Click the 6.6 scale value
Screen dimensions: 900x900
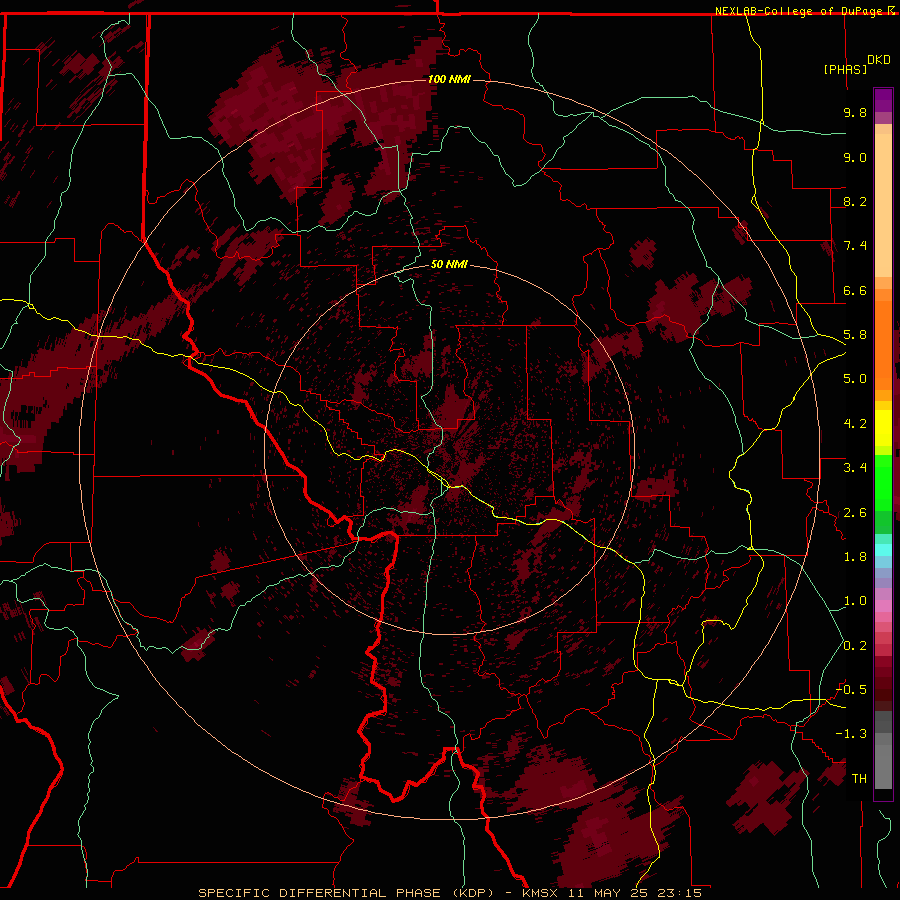coord(855,290)
